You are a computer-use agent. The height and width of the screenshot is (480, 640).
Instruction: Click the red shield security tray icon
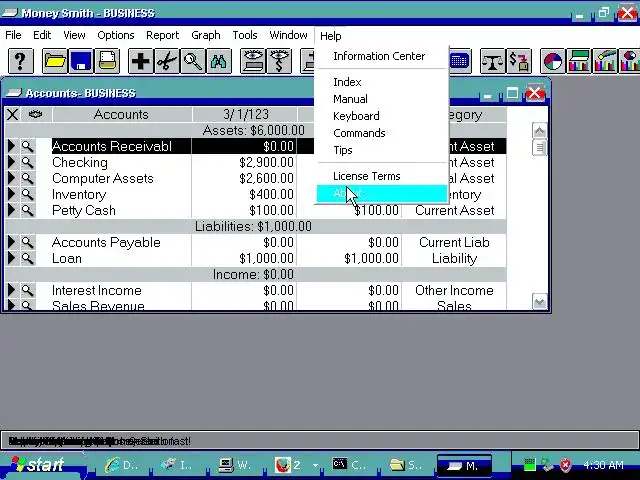click(x=565, y=464)
